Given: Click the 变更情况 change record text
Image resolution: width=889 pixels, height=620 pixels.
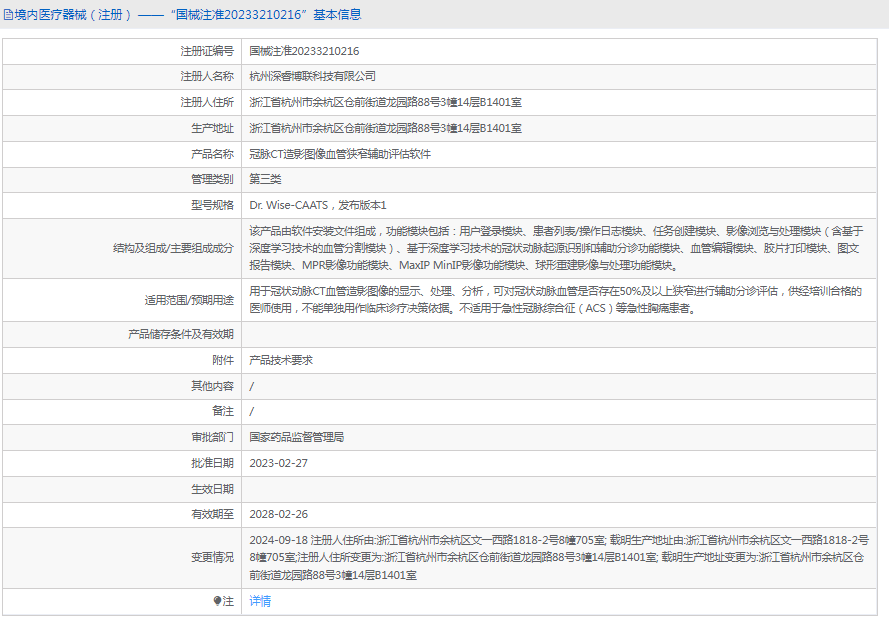Looking at the screenshot, I should coord(559,558).
